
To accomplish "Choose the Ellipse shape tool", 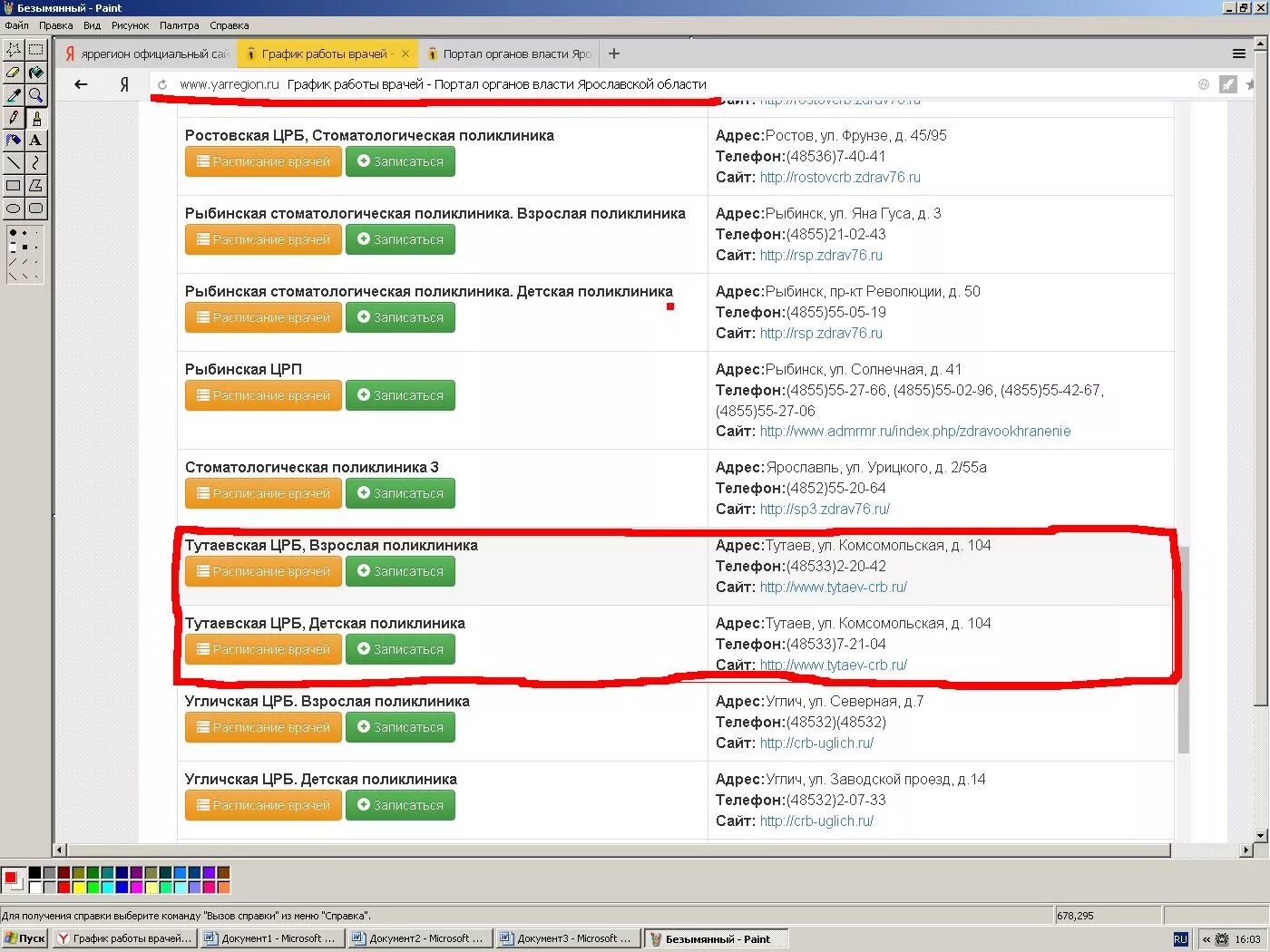I will 14,208.
